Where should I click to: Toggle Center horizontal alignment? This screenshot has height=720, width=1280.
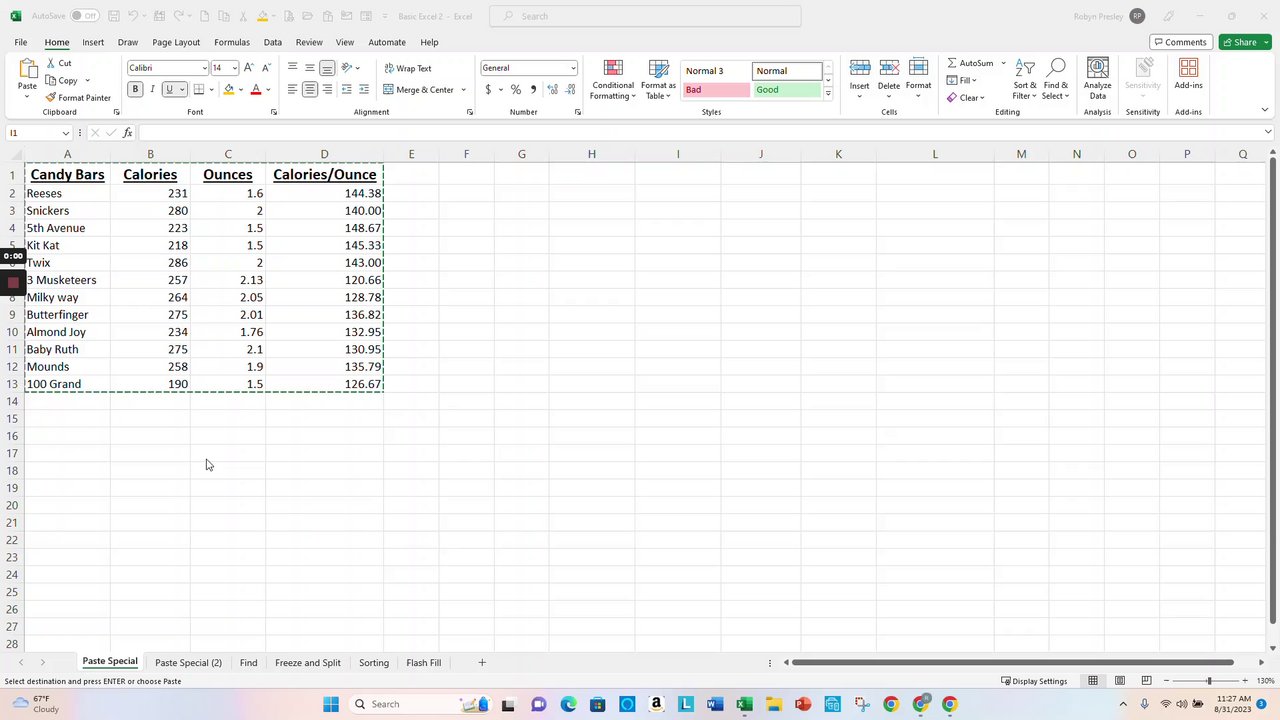coord(310,89)
